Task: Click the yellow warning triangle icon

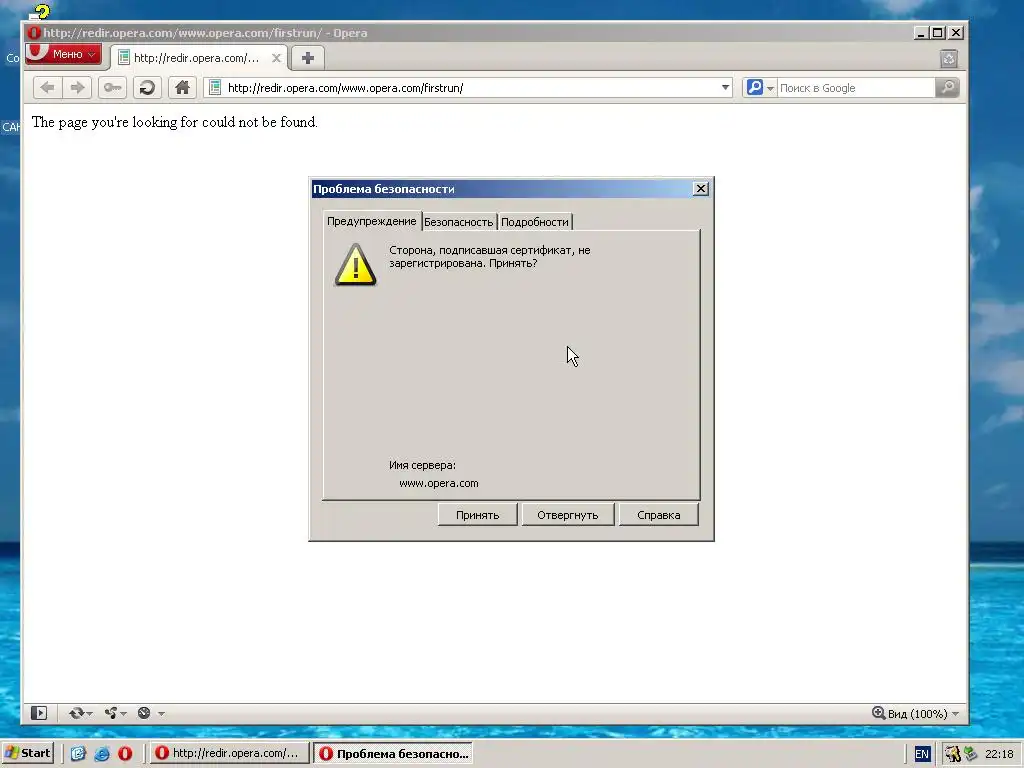Action: [355, 265]
